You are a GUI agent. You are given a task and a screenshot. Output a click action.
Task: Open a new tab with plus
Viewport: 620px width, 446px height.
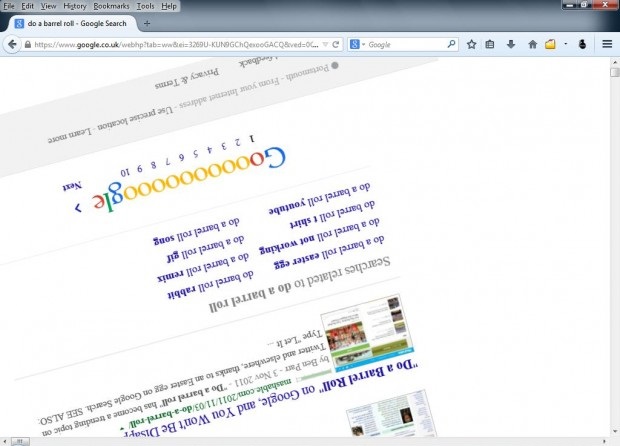point(147,23)
